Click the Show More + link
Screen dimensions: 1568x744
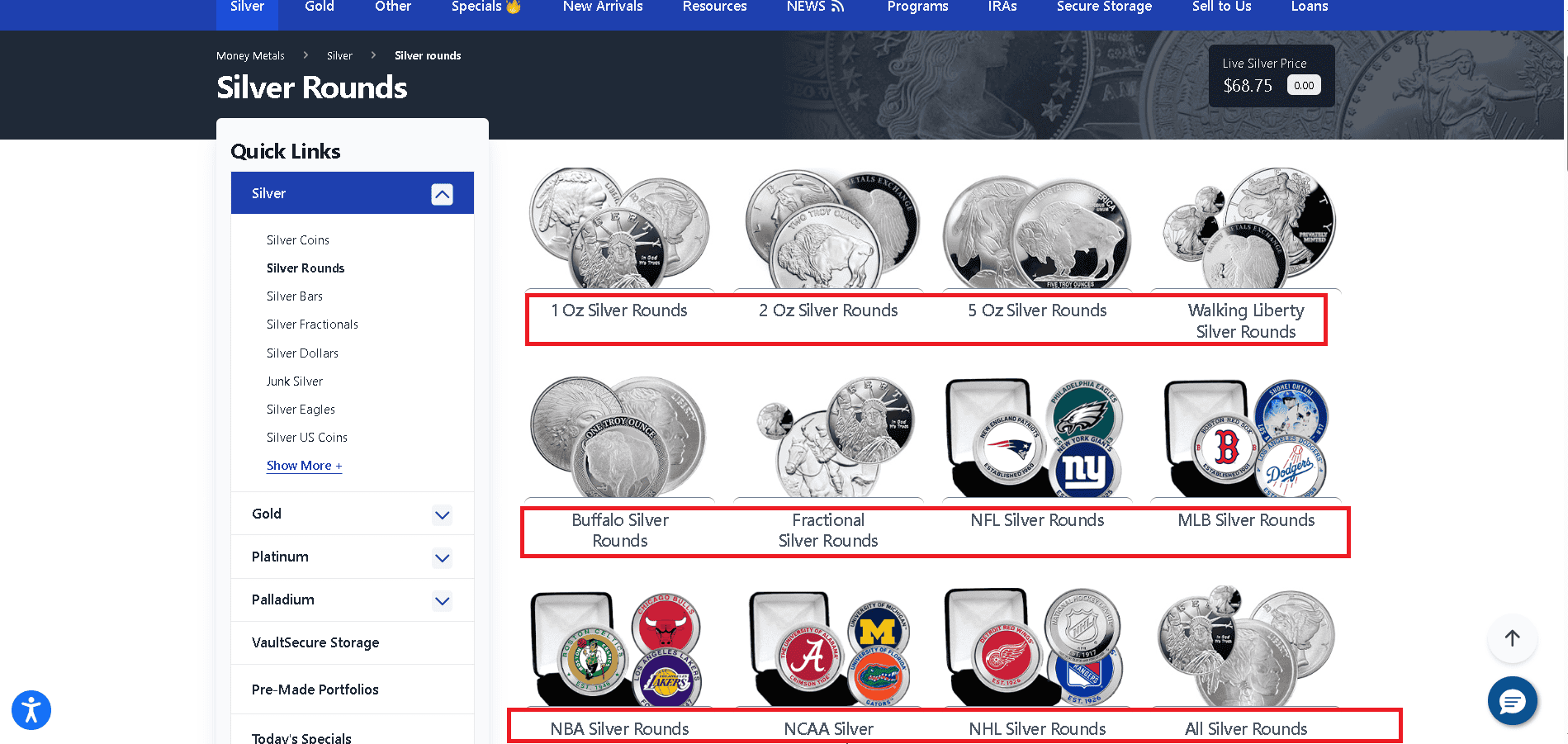click(304, 466)
